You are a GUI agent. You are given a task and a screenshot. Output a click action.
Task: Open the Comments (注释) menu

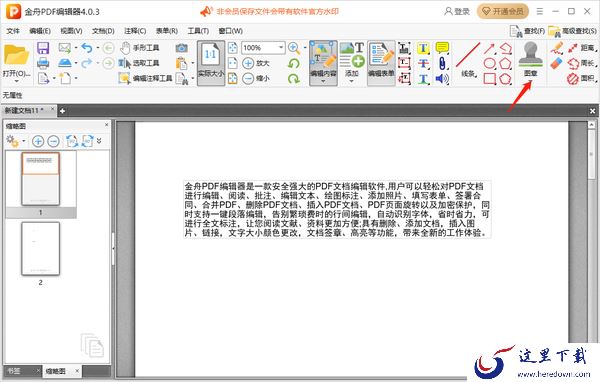[135, 31]
